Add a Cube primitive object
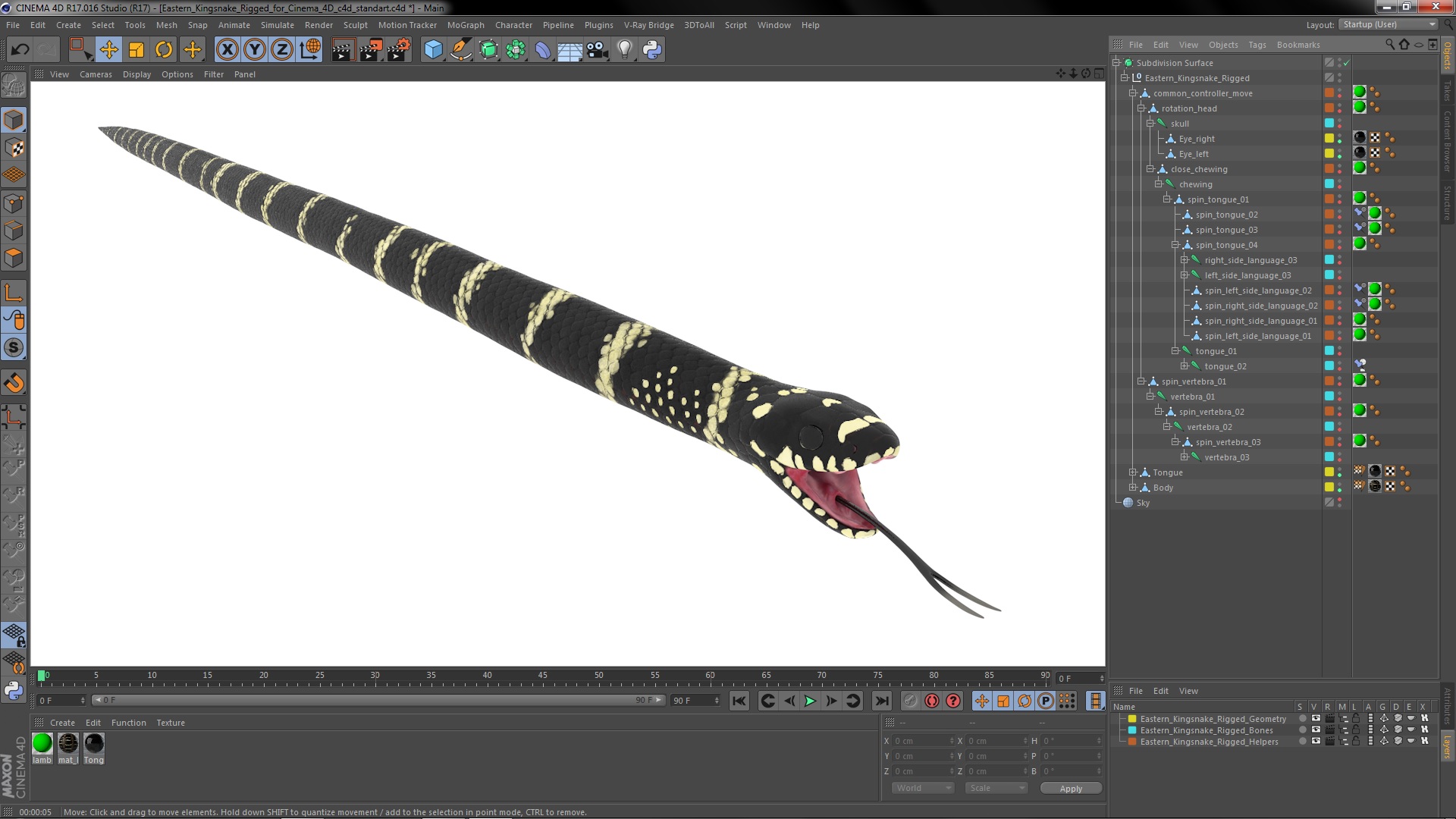The width and height of the screenshot is (1456, 819). pos(433,50)
